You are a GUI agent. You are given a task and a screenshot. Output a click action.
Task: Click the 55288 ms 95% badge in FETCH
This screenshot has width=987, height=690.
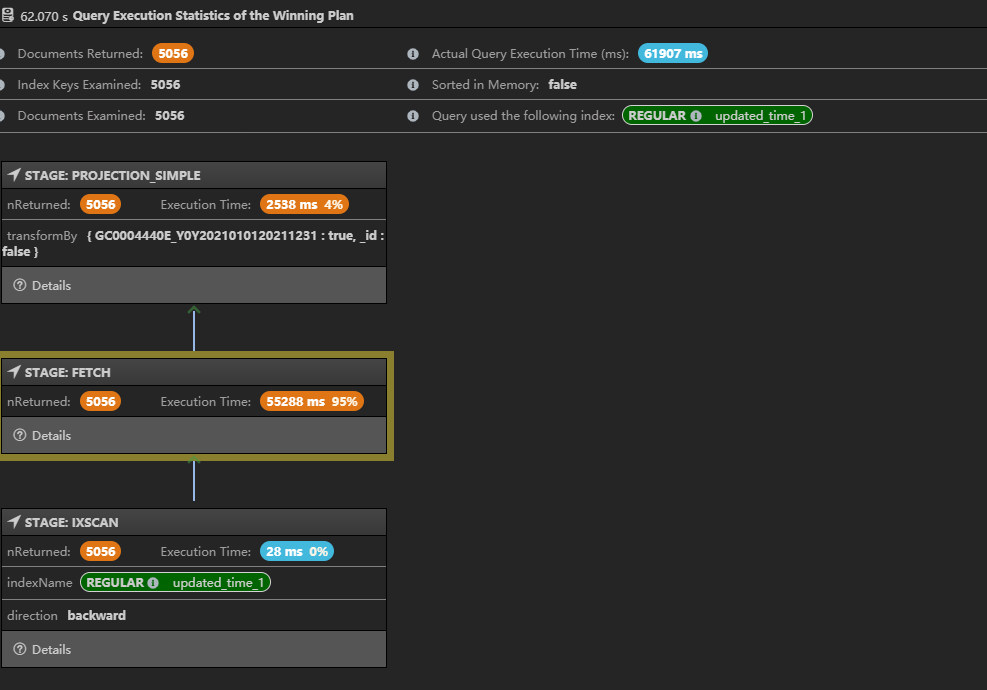tap(310, 401)
